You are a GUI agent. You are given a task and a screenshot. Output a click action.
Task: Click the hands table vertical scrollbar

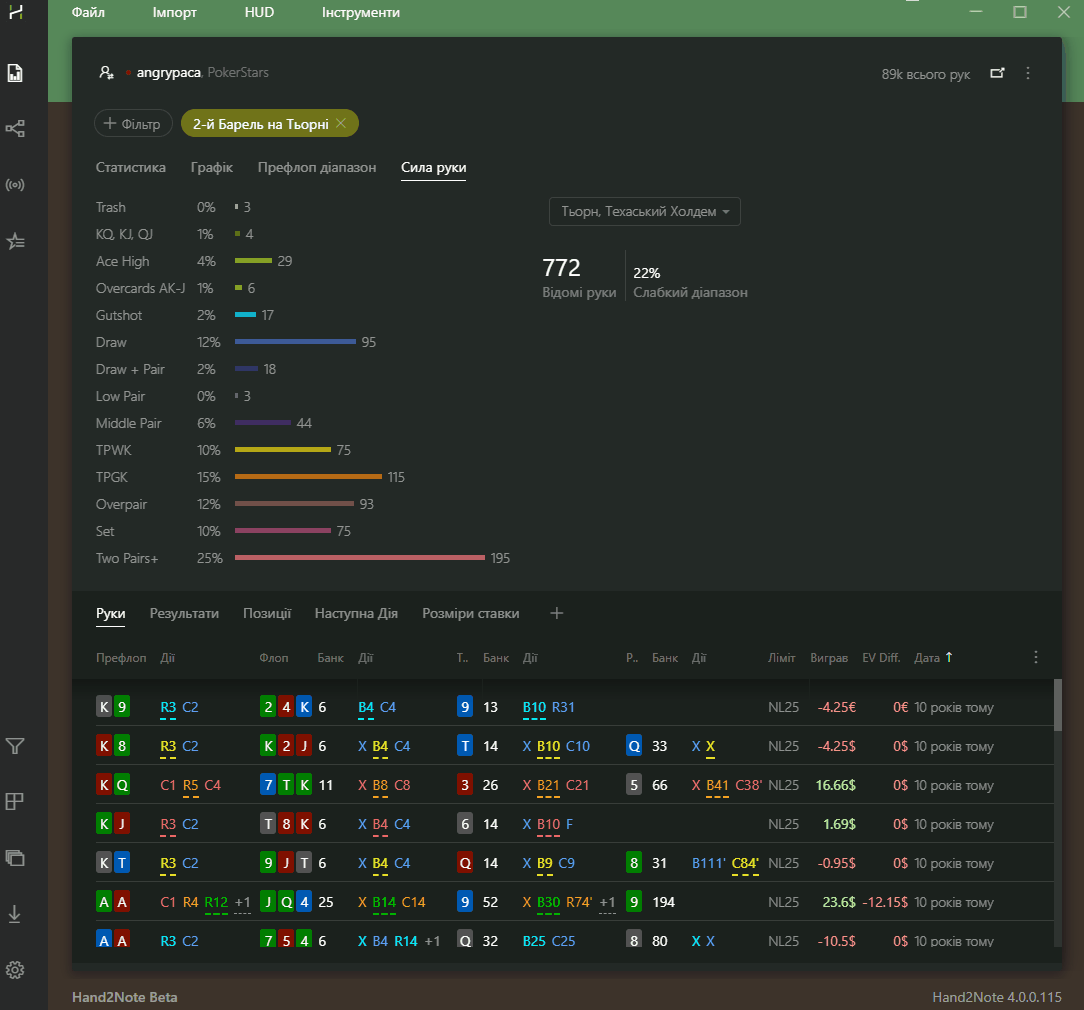[x=1057, y=705]
